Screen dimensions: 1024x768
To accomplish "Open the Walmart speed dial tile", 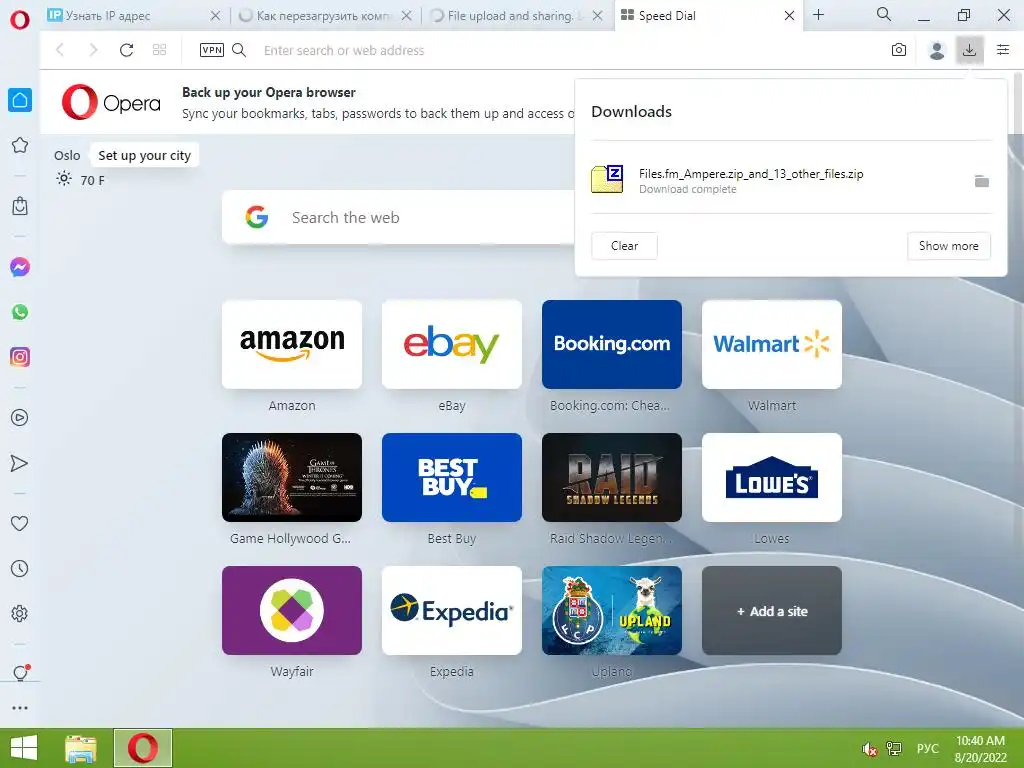I will pos(772,344).
